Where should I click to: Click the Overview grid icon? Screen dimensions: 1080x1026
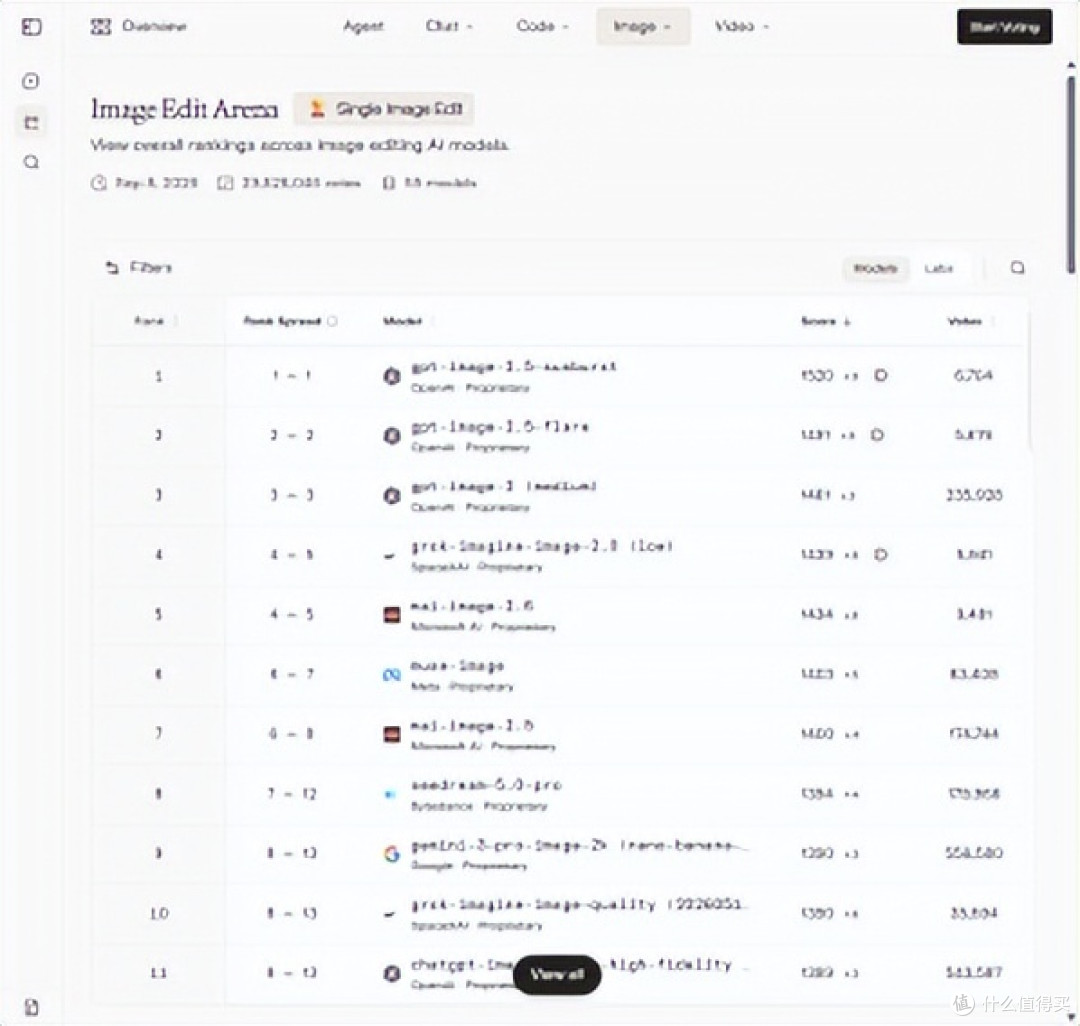tap(101, 27)
